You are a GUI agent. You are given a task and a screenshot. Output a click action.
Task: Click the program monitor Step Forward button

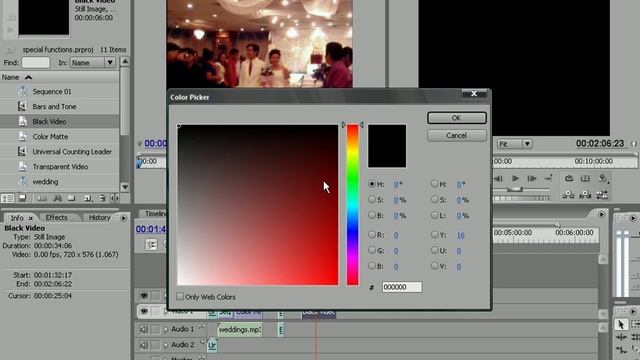point(531,179)
